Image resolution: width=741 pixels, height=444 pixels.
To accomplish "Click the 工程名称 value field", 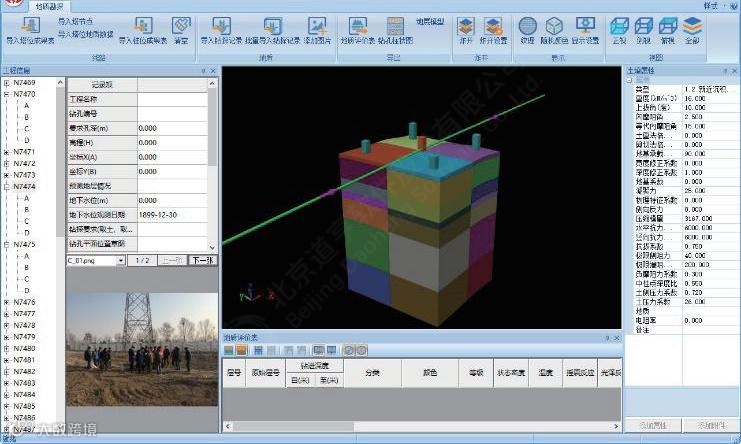I will [x=172, y=99].
